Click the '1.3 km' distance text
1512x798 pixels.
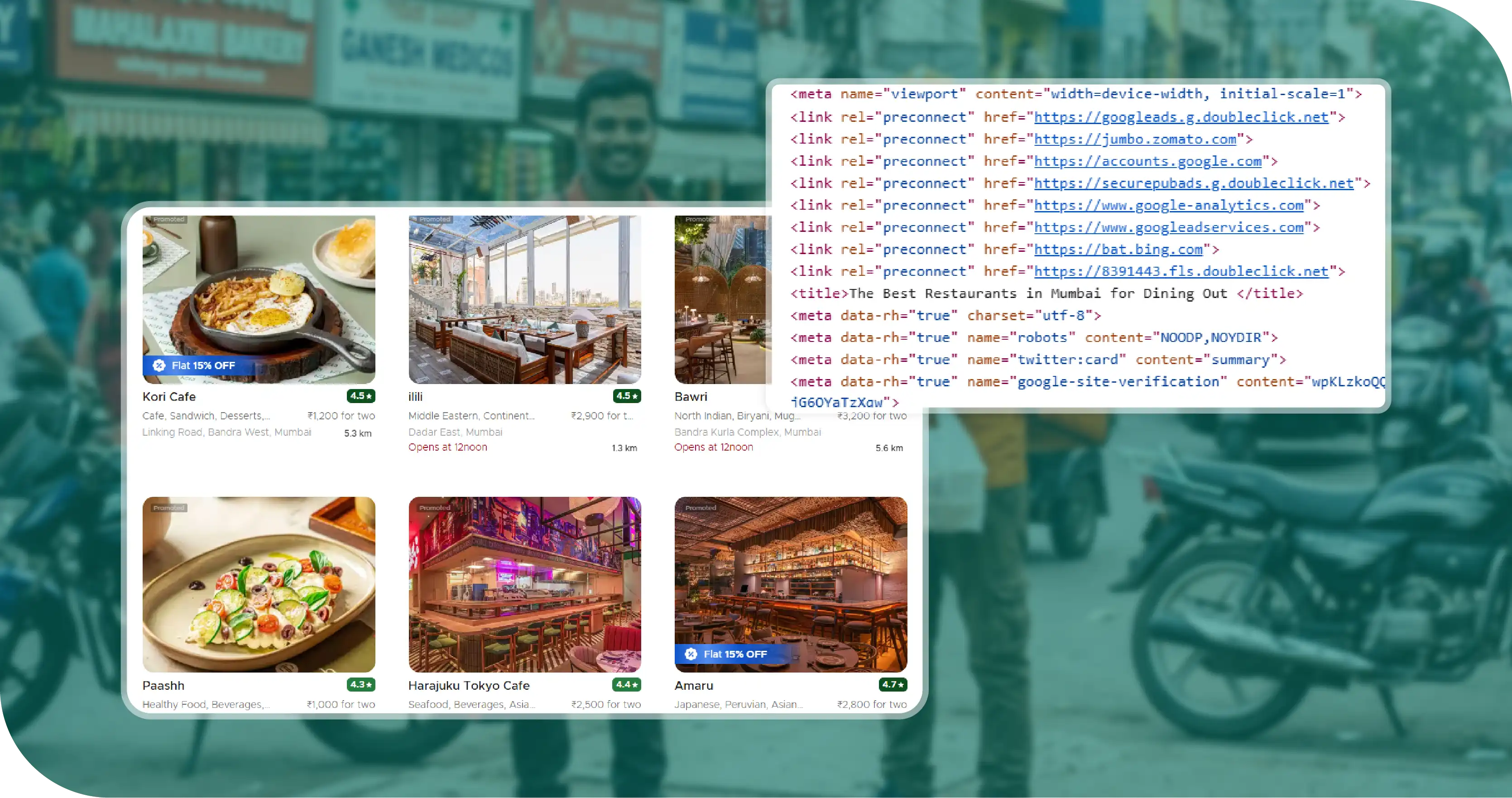pyautogui.click(x=624, y=448)
